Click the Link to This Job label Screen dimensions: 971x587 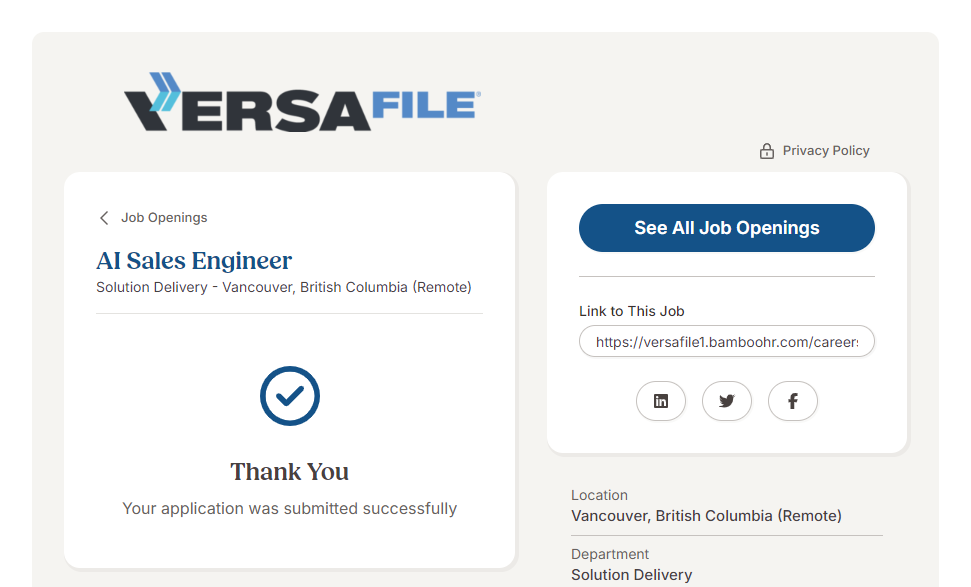pyautogui.click(x=632, y=311)
